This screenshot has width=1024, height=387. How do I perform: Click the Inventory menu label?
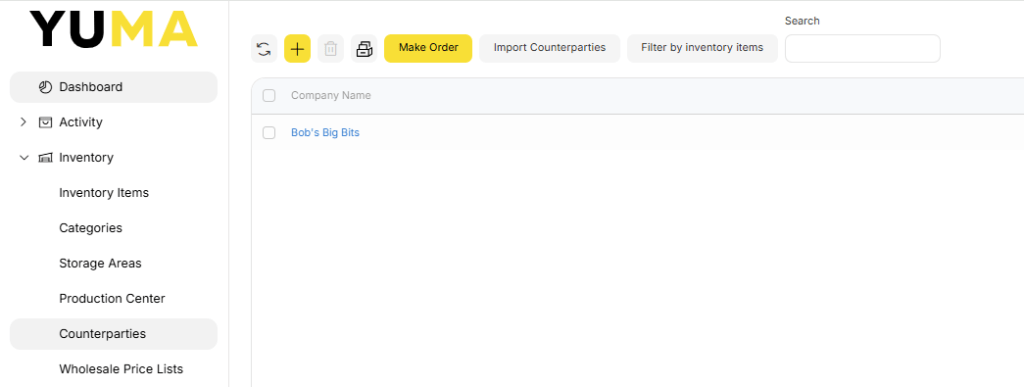tap(86, 157)
